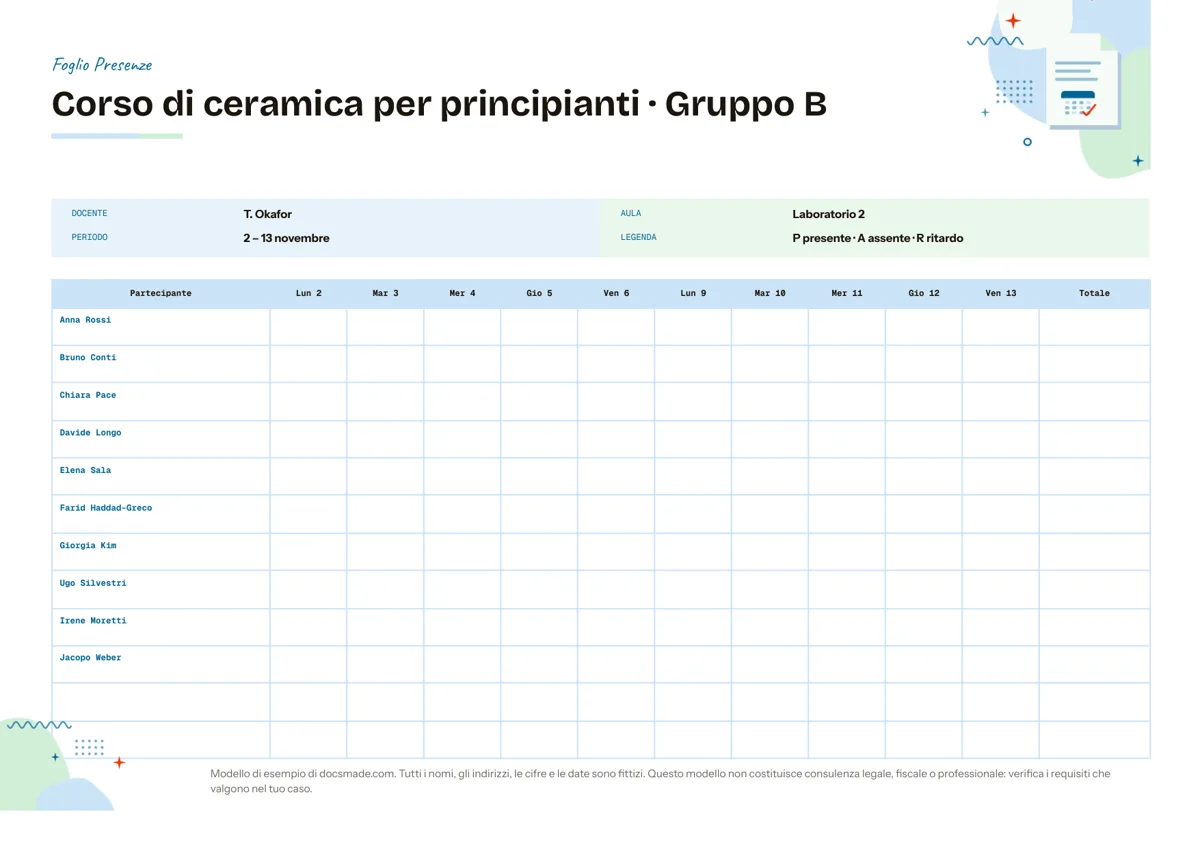Screen dimensions: 1200x849
Task: Click the legend 'P presente · A assente · R ritardo'
Action: pos(878,238)
